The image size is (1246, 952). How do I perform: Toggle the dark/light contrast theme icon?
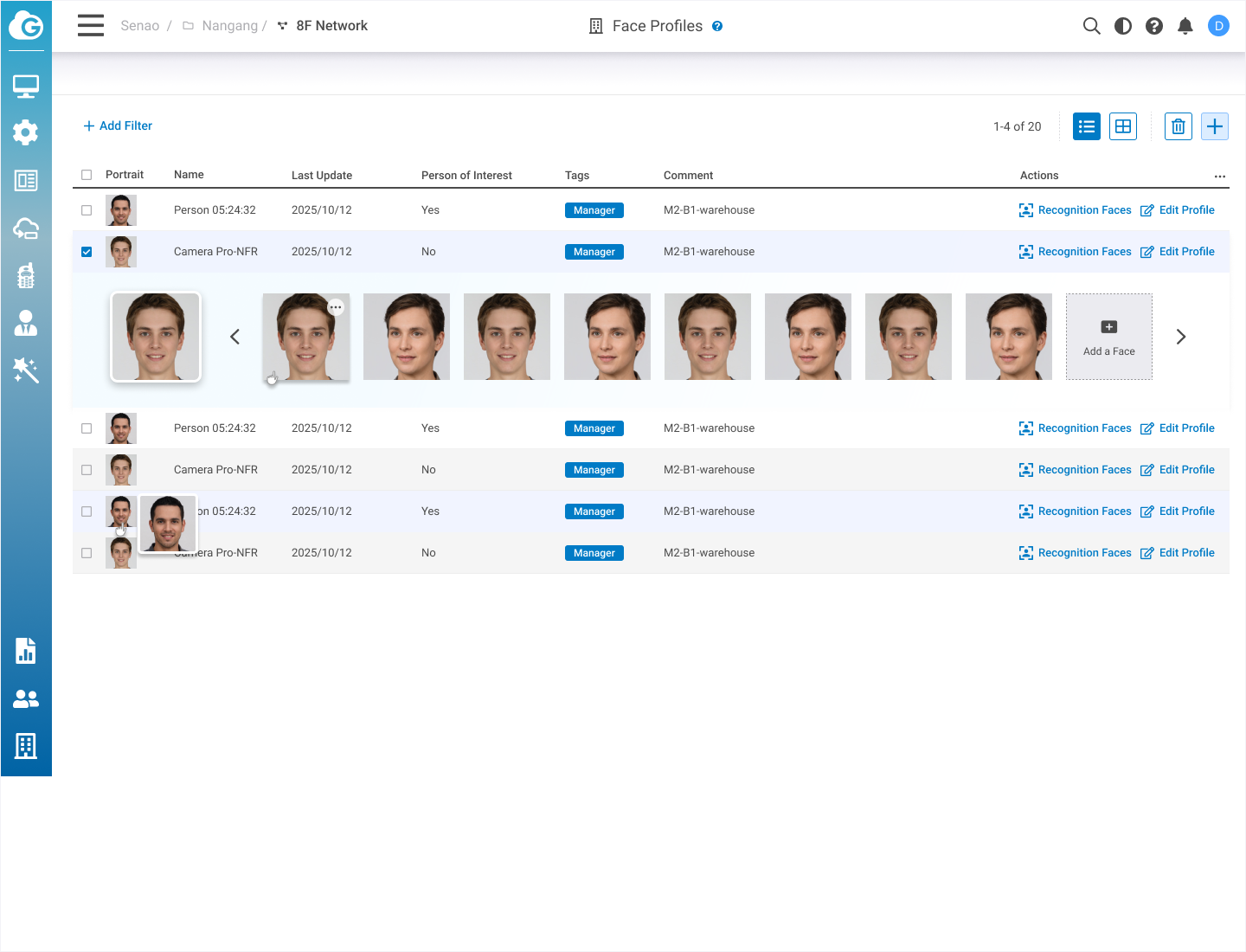[1122, 26]
